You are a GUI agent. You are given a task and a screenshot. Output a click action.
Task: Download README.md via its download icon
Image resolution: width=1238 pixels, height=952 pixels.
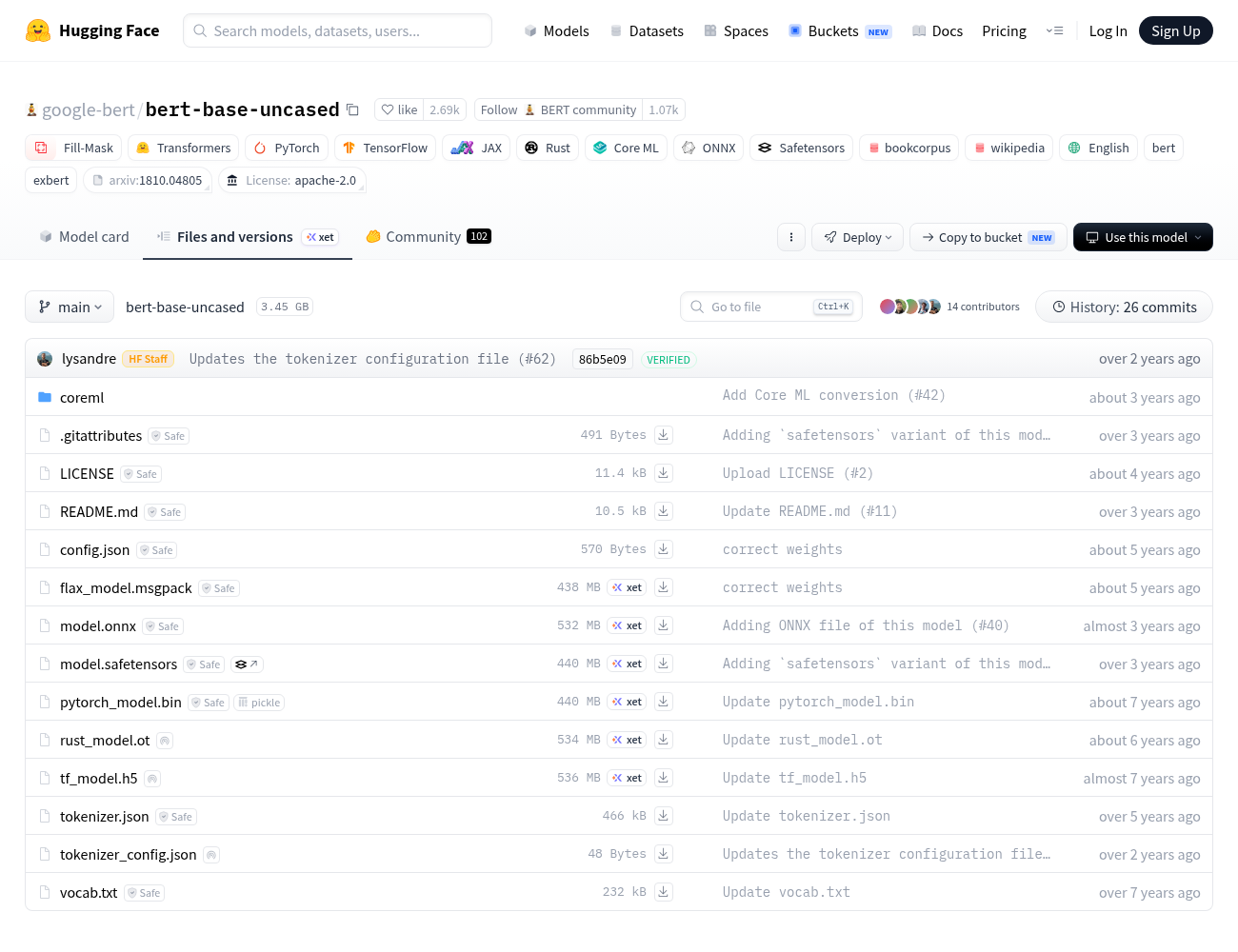click(x=664, y=511)
